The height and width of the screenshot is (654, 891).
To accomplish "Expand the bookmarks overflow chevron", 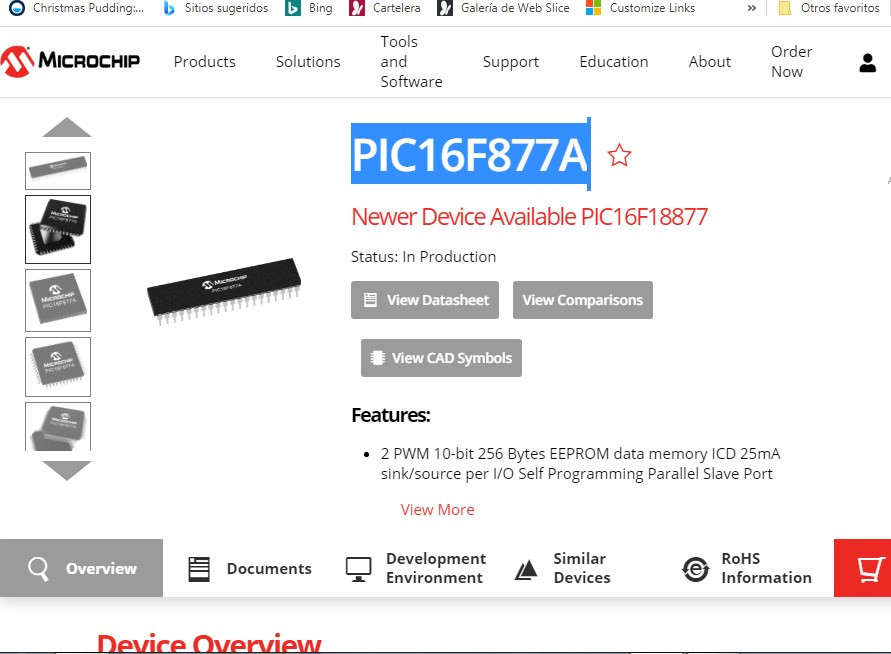I will pyautogui.click(x=751, y=8).
